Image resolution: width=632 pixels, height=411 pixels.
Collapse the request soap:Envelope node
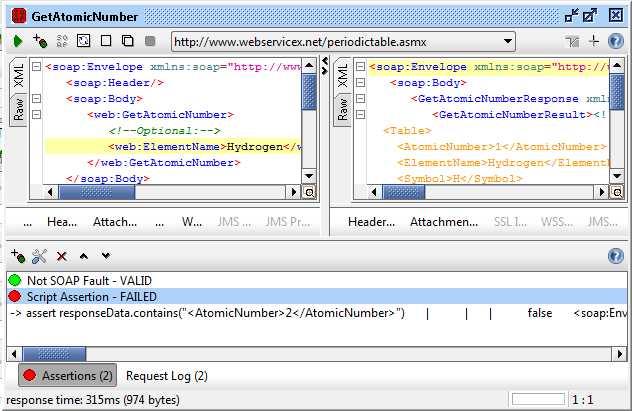[x=36, y=66]
